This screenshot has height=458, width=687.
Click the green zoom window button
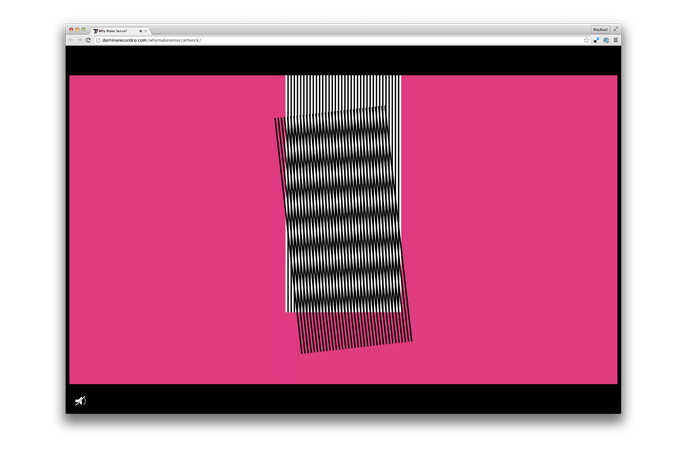tap(85, 30)
